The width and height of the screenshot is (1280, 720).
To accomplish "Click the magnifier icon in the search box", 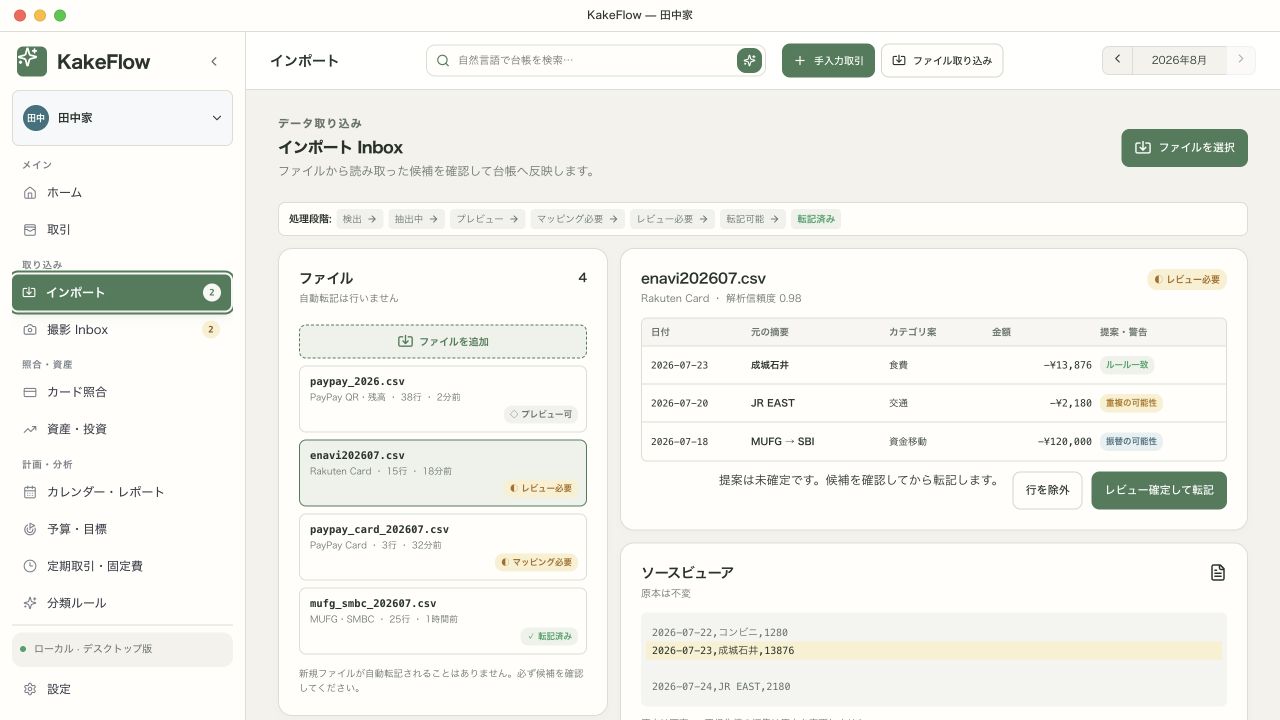I will [443, 60].
